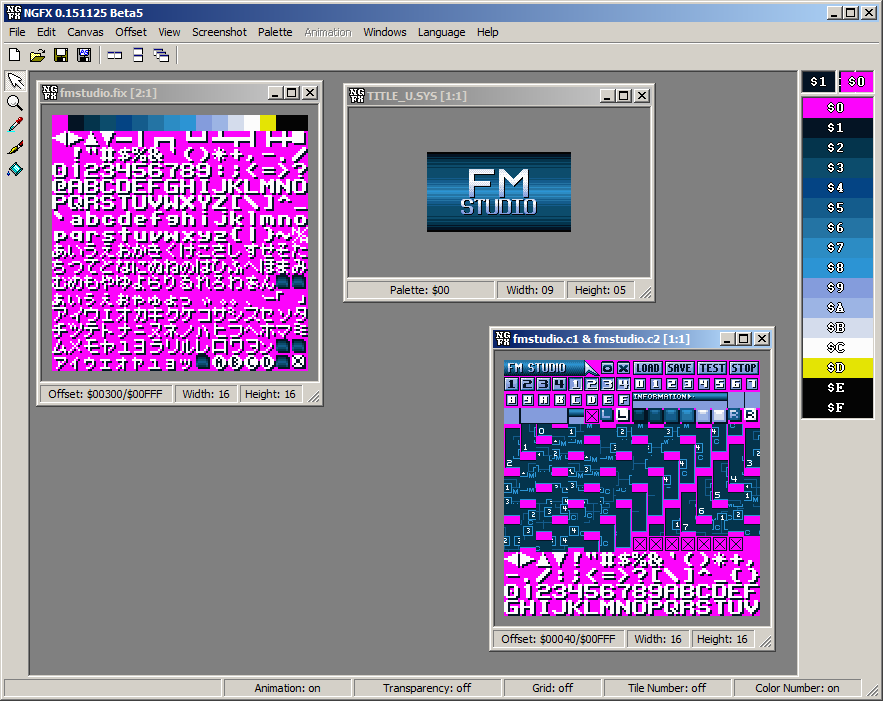Maximize the fmstudio.fix window
The width and height of the screenshot is (883, 701).
pyautogui.click(x=292, y=93)
